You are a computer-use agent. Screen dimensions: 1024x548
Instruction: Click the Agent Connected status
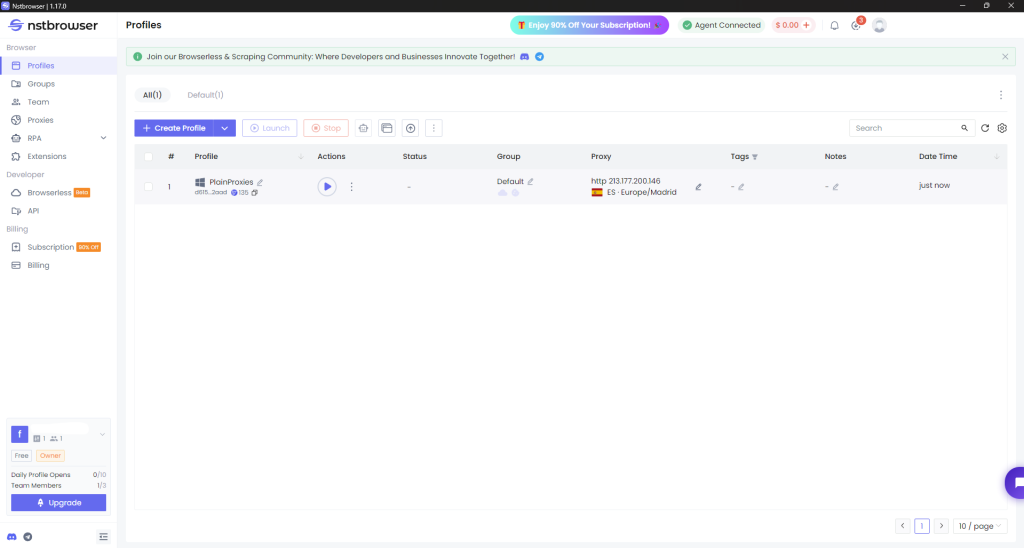point(721,25)
